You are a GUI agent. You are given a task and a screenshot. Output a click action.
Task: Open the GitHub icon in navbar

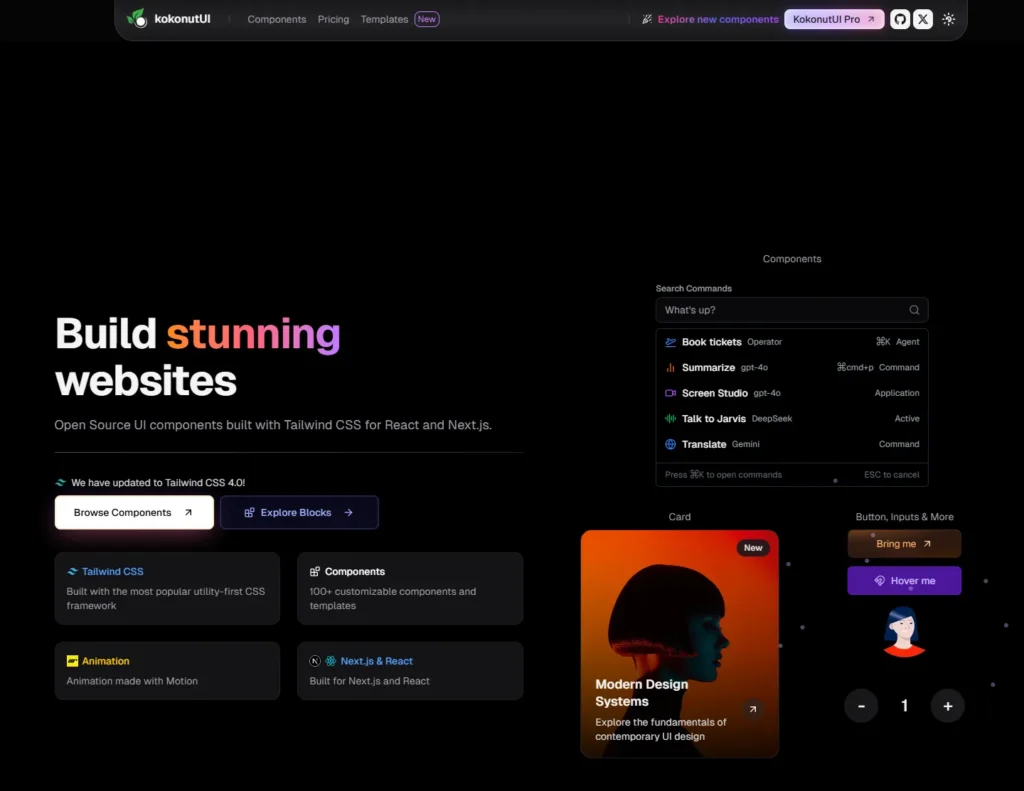(899, 19)
